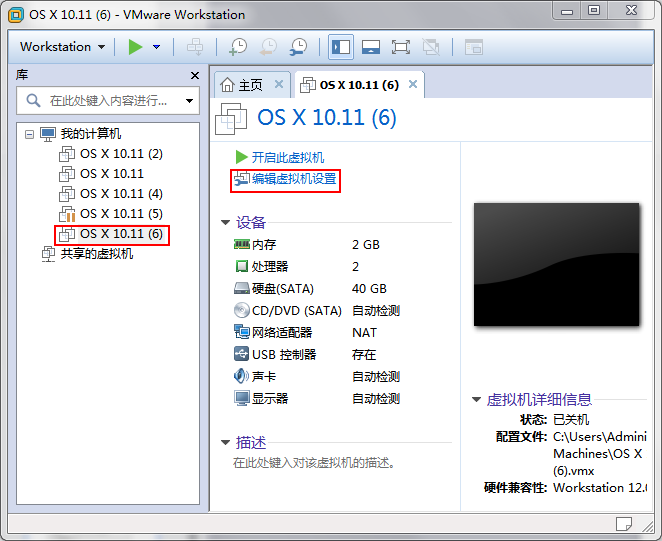Select the suspended OS X 10.11 (5) VM
The image size is (662, 541).
[x=121, y=214]
